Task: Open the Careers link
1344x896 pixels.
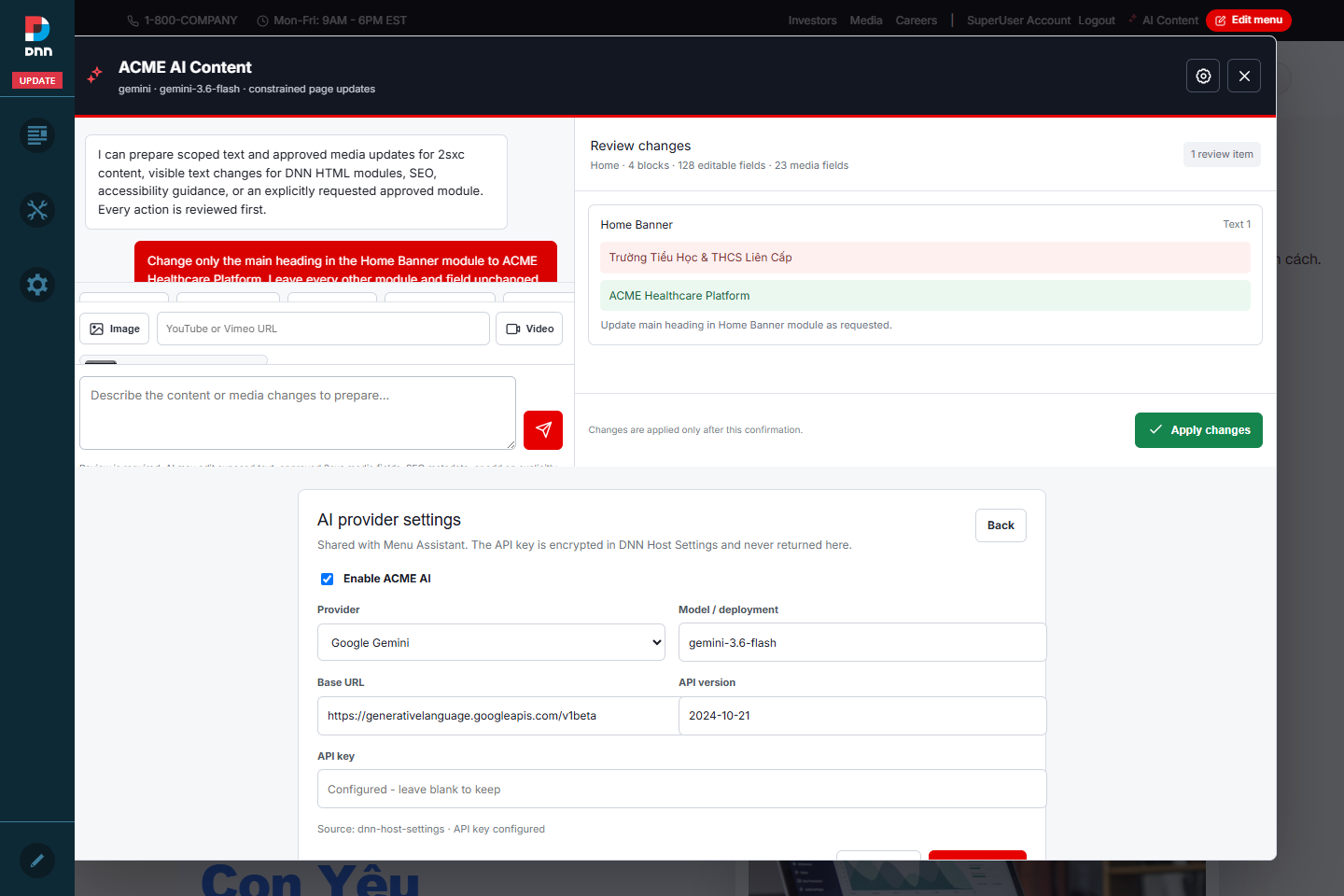Action: pyautogui.click(x=917, y=21)
